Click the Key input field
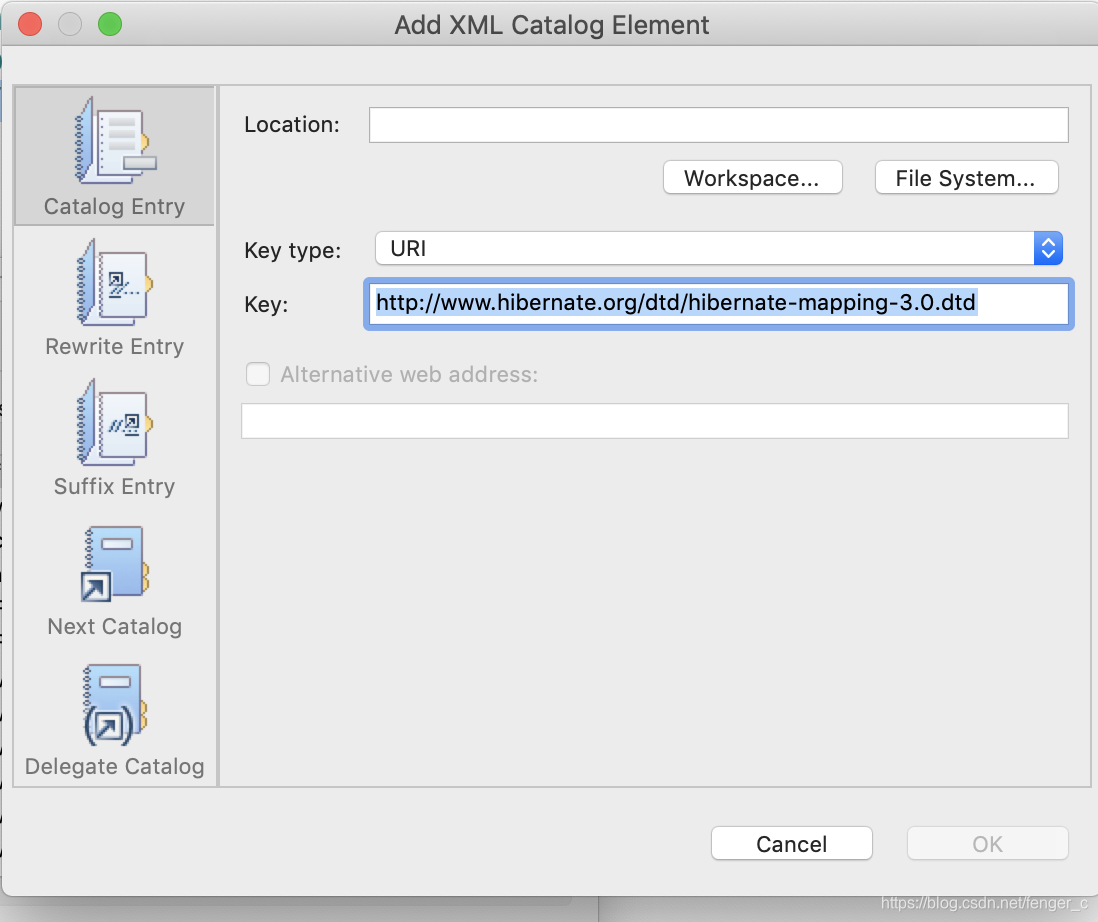Image resolution: width=1098 pixels, height=922 pixels. pyautogui.click(x=718, y=304)
